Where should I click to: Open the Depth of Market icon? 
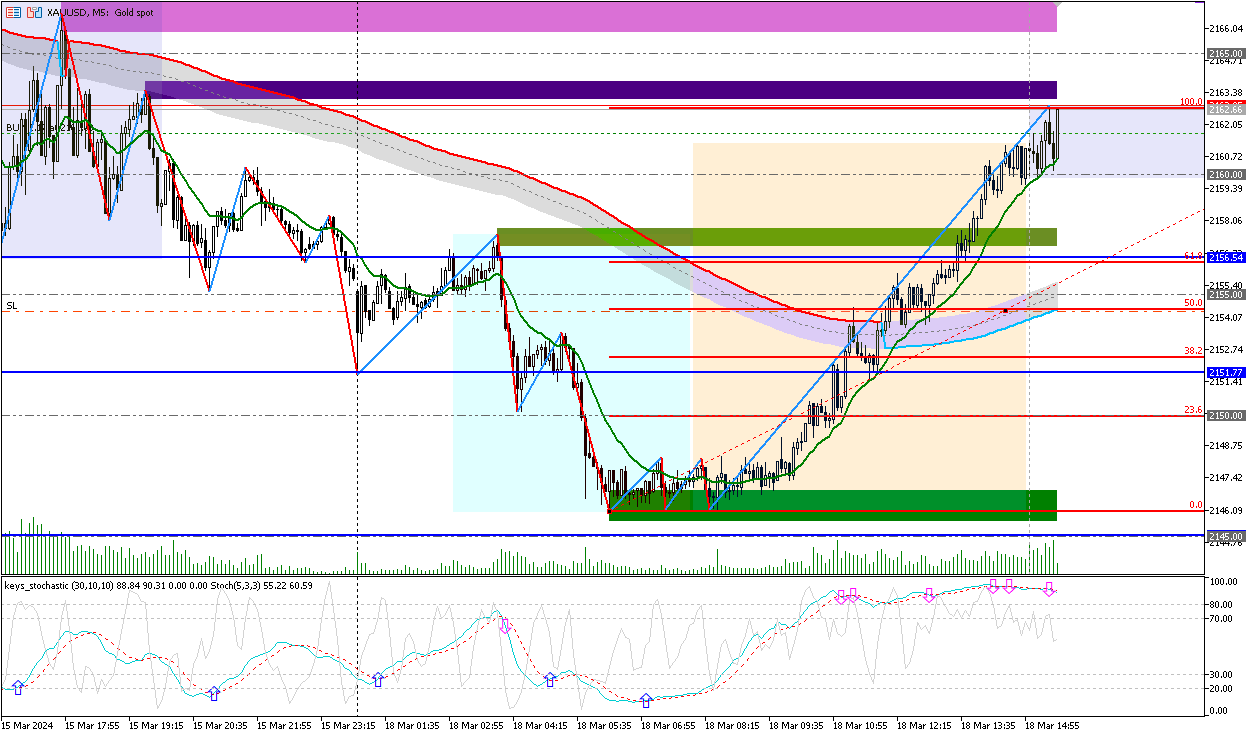[34, 13]
